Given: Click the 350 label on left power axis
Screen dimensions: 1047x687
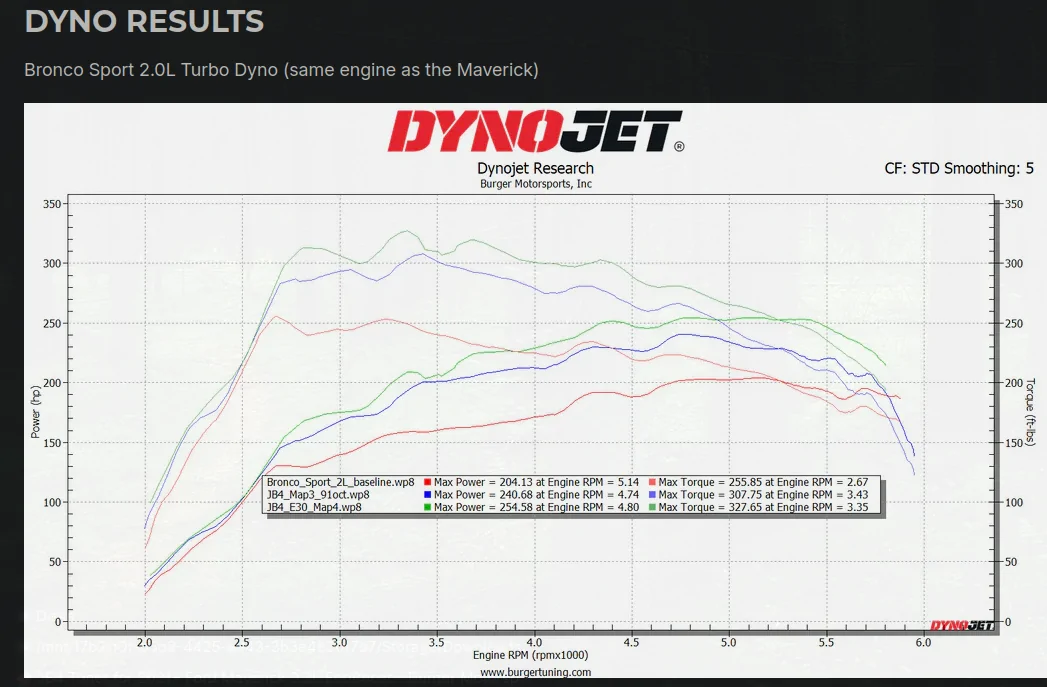Looking at the screenshot, I should (x=52, y=204).
